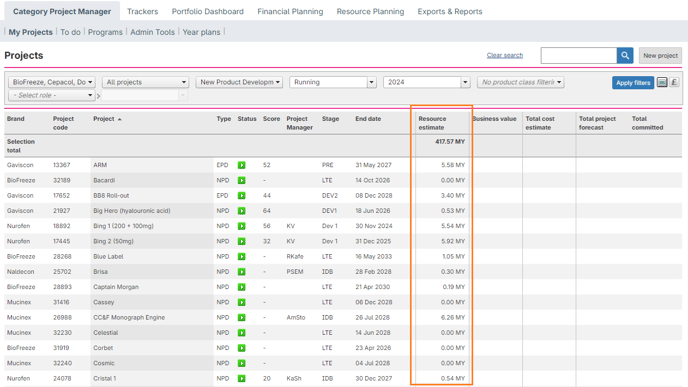The image size is (688, 387).
Task: Open the New Product Development type dropdown
Action: coord(239,82)
